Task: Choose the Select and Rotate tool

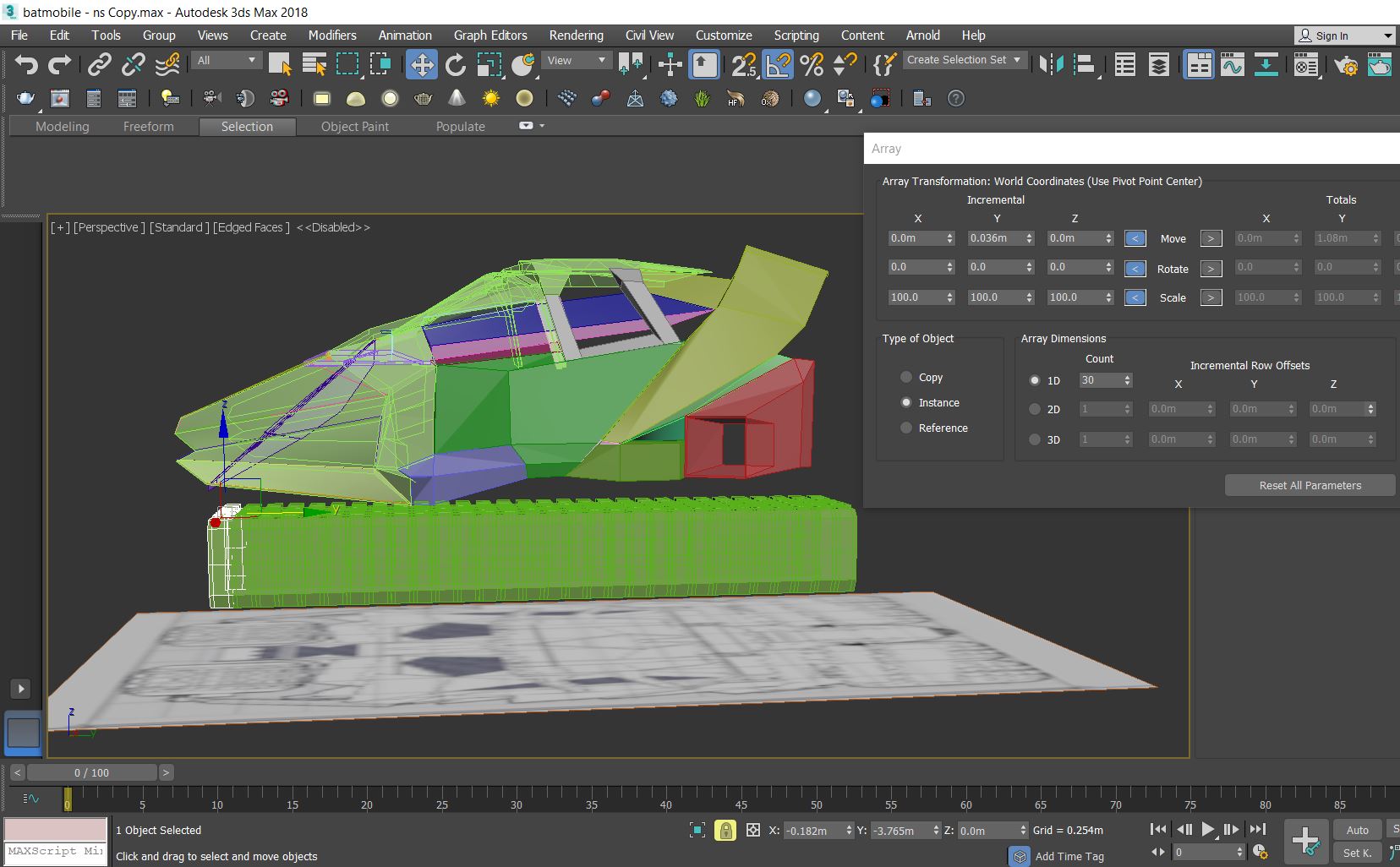Action: [456, 64]
